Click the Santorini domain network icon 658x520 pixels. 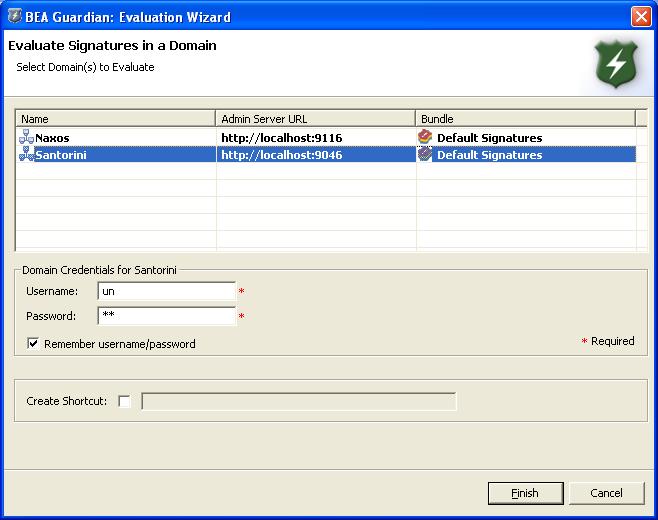point(26,154)
